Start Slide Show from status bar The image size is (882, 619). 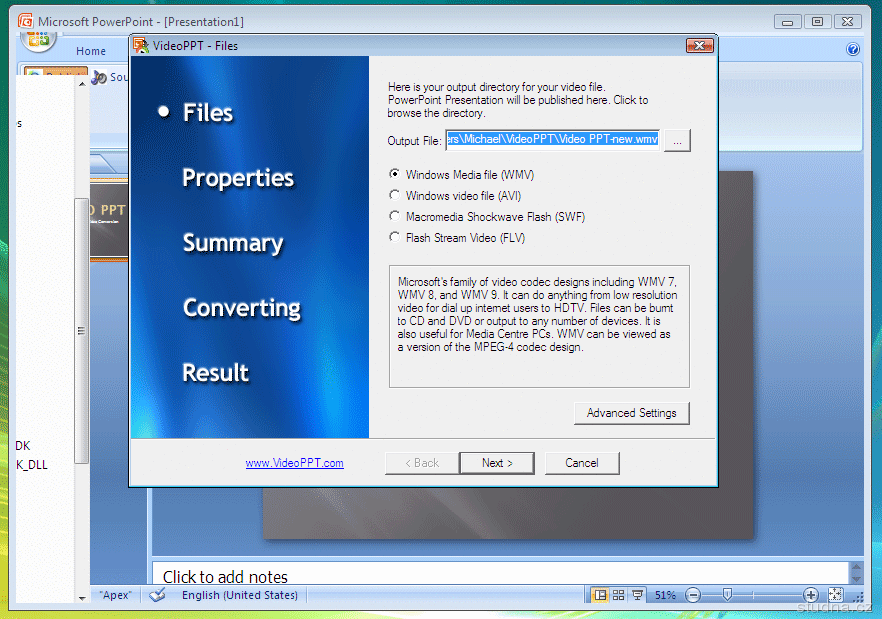637,595
